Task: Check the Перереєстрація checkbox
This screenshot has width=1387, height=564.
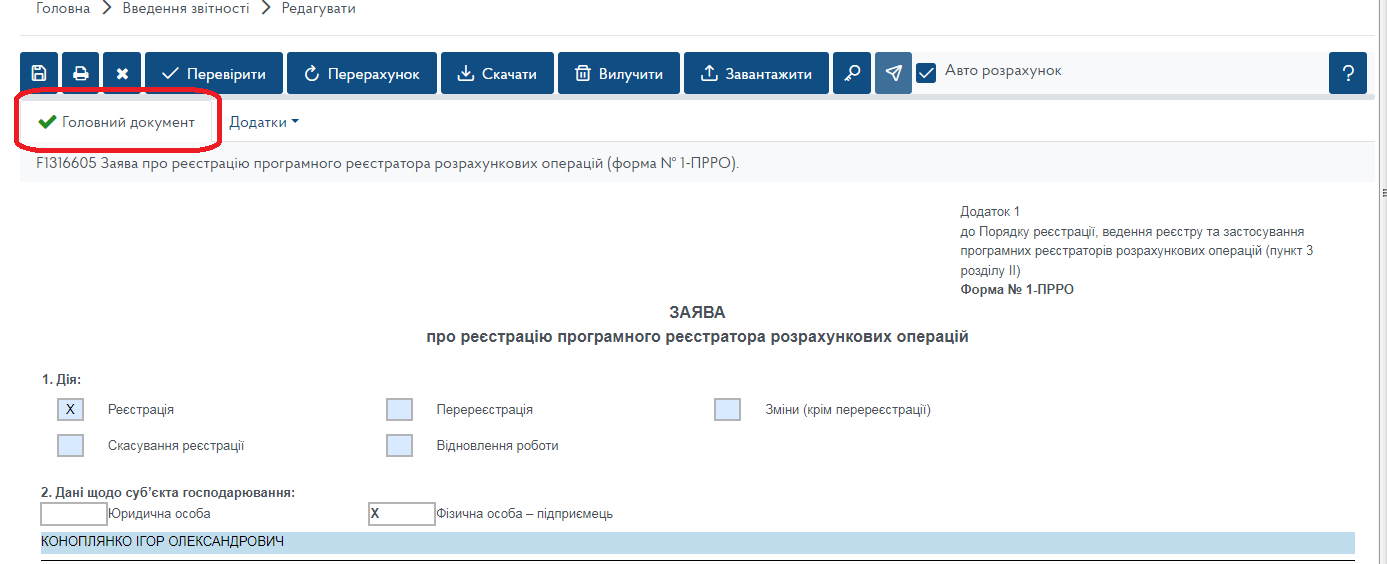Action: pos(399,409)
